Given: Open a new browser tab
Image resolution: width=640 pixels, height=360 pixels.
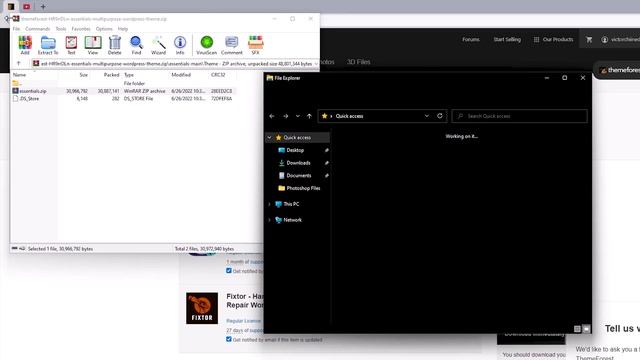Looking at the screenshot, I should (x=43, y=7).
